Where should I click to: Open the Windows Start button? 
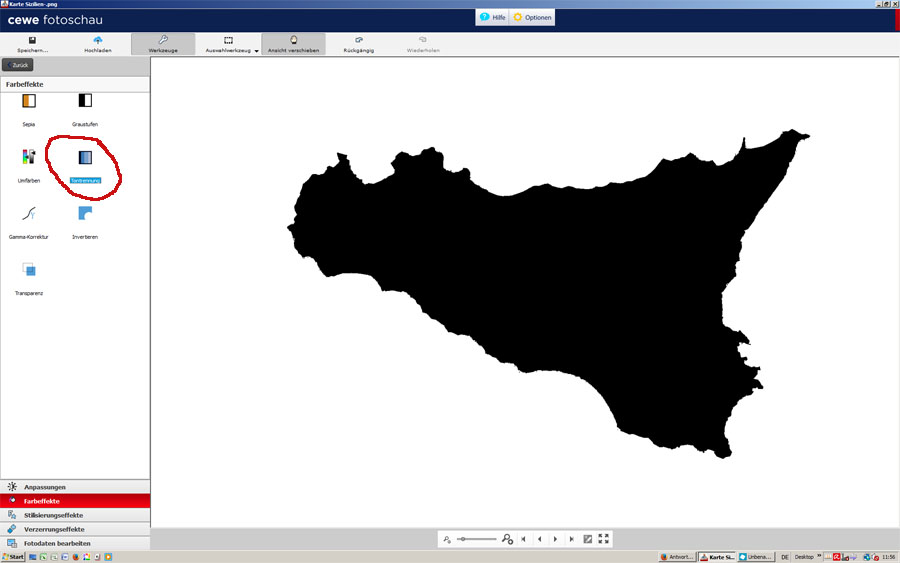click(13, 557)
